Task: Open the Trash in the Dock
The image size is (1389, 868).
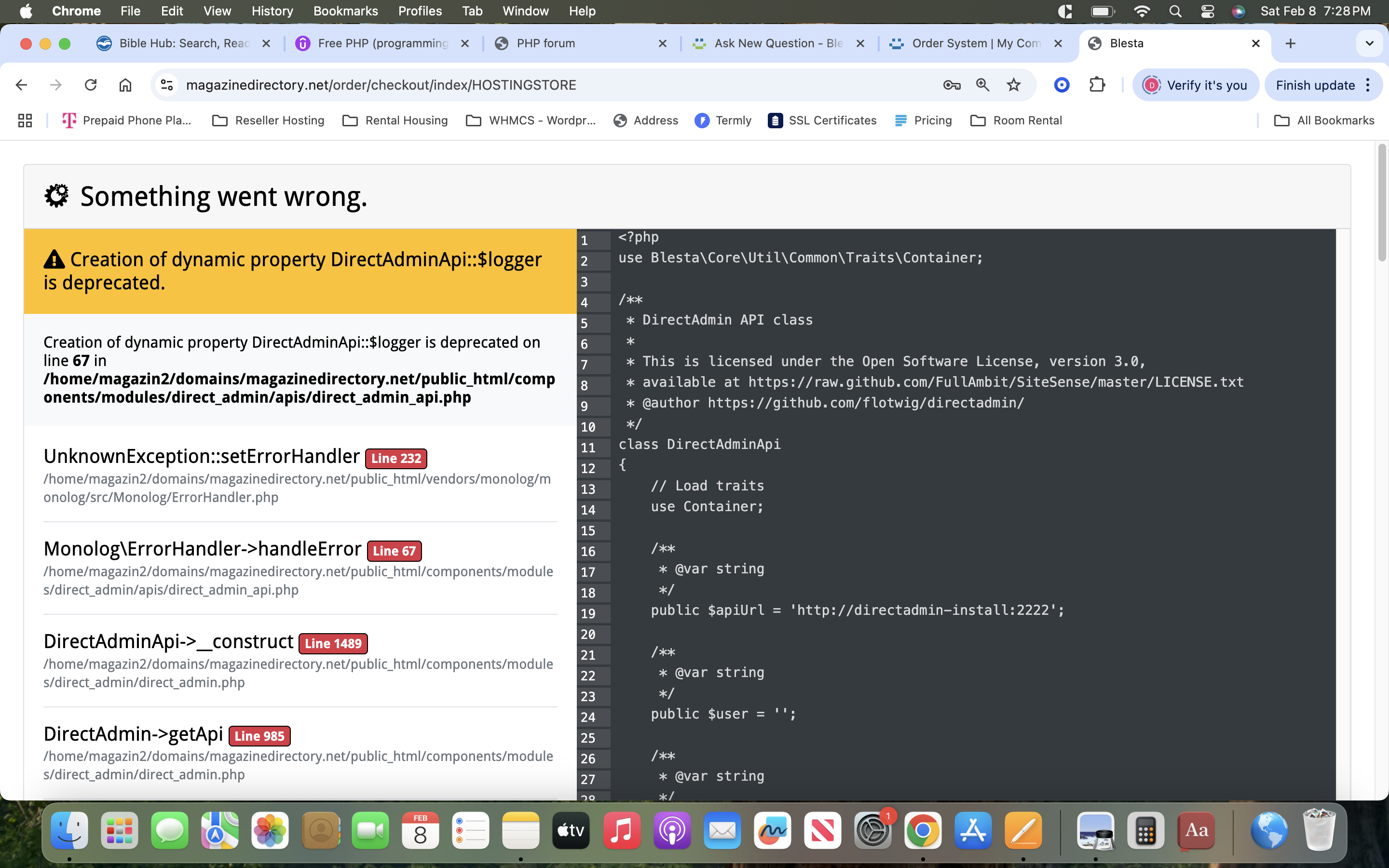Action: 1319,831
